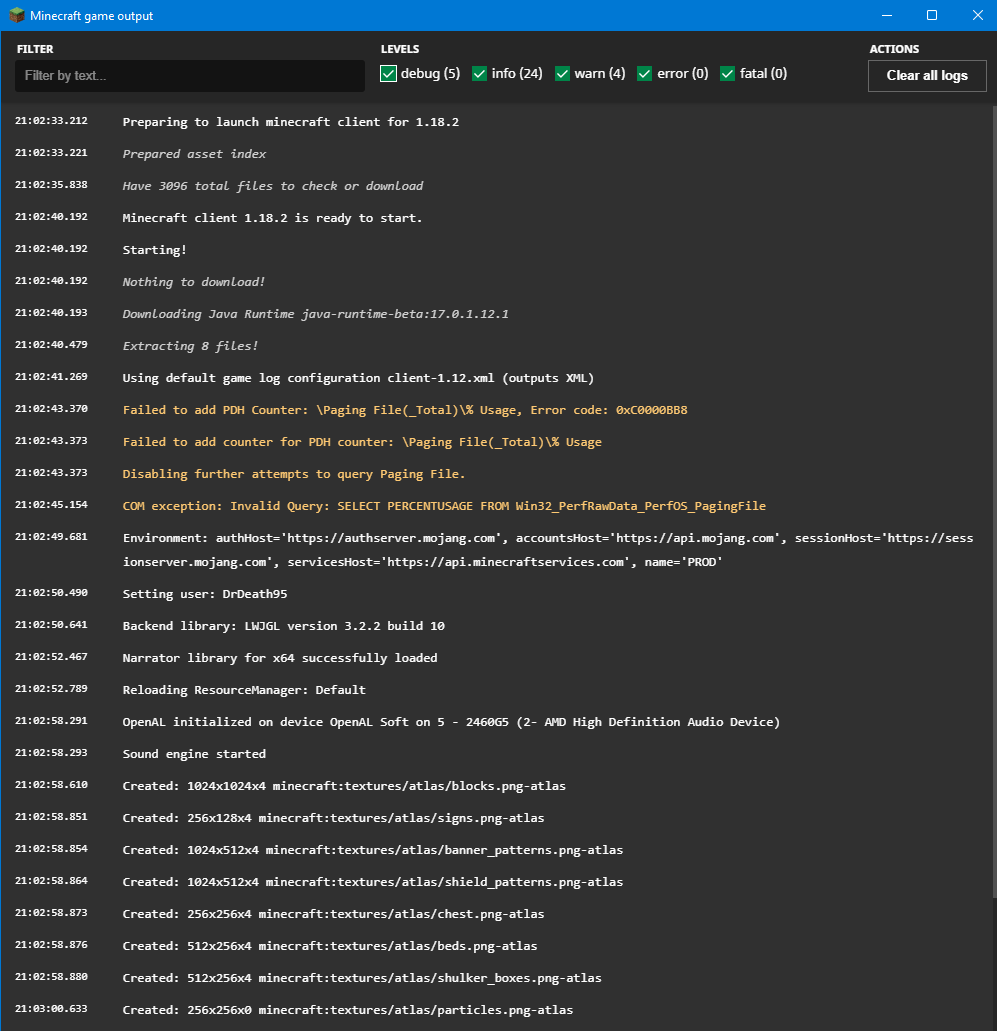Viewport: 997px width, 1031px height.
Task: Click the vertical log scrollbar thumb
Action: (993, 500)
